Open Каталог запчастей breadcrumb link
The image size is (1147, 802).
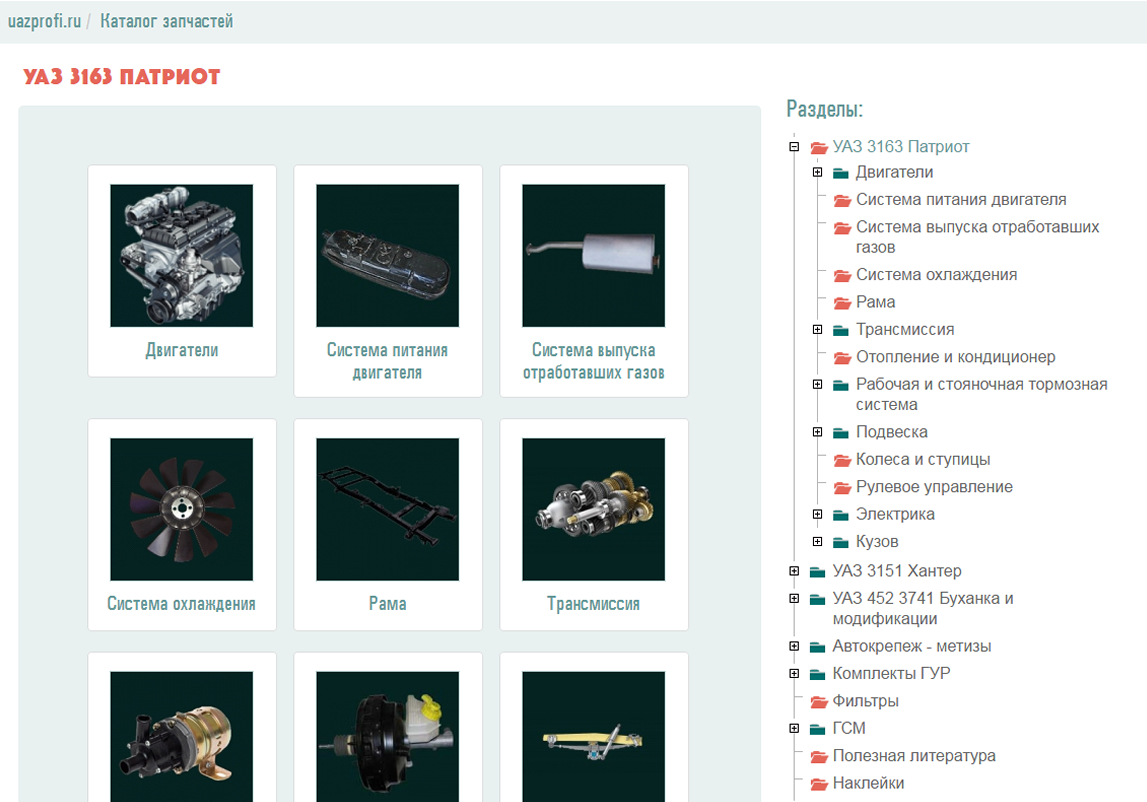click(x=167, y=21)
